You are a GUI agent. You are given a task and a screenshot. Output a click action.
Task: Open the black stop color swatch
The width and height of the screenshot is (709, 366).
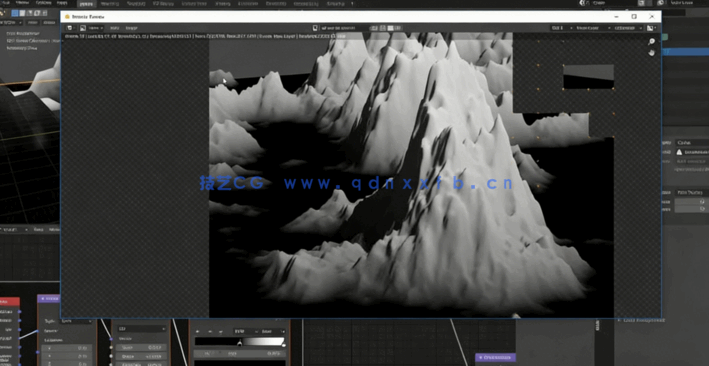(240, 363)
